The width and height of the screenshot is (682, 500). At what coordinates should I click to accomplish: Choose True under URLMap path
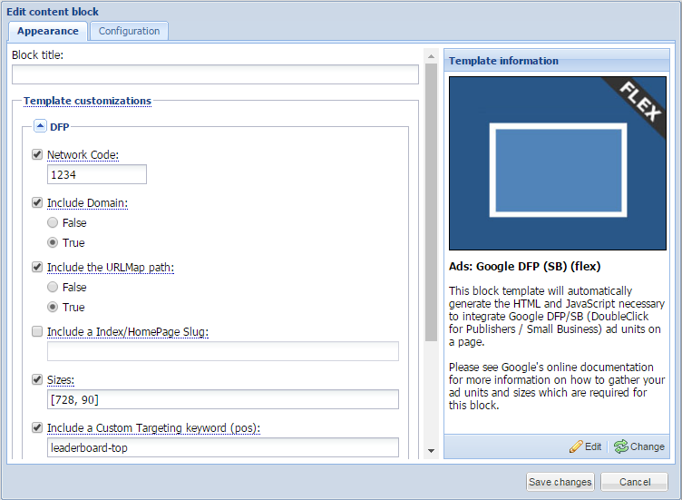click(53, 307)
